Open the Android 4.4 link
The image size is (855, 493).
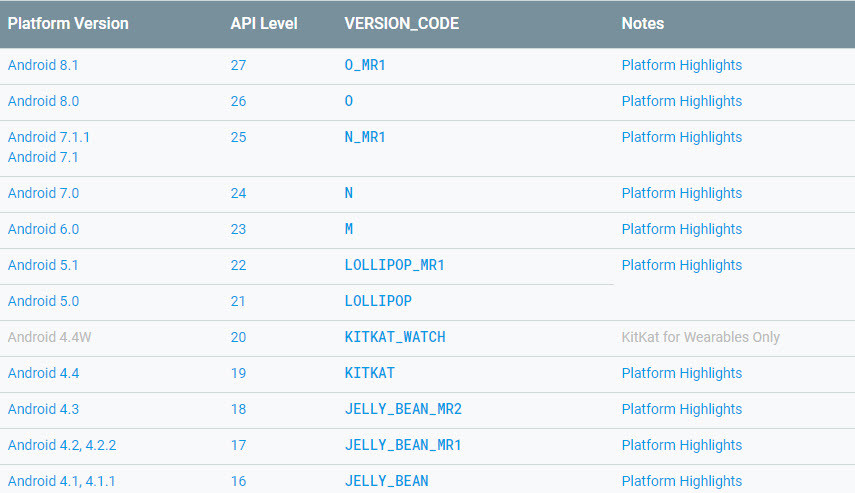[44, 374]
